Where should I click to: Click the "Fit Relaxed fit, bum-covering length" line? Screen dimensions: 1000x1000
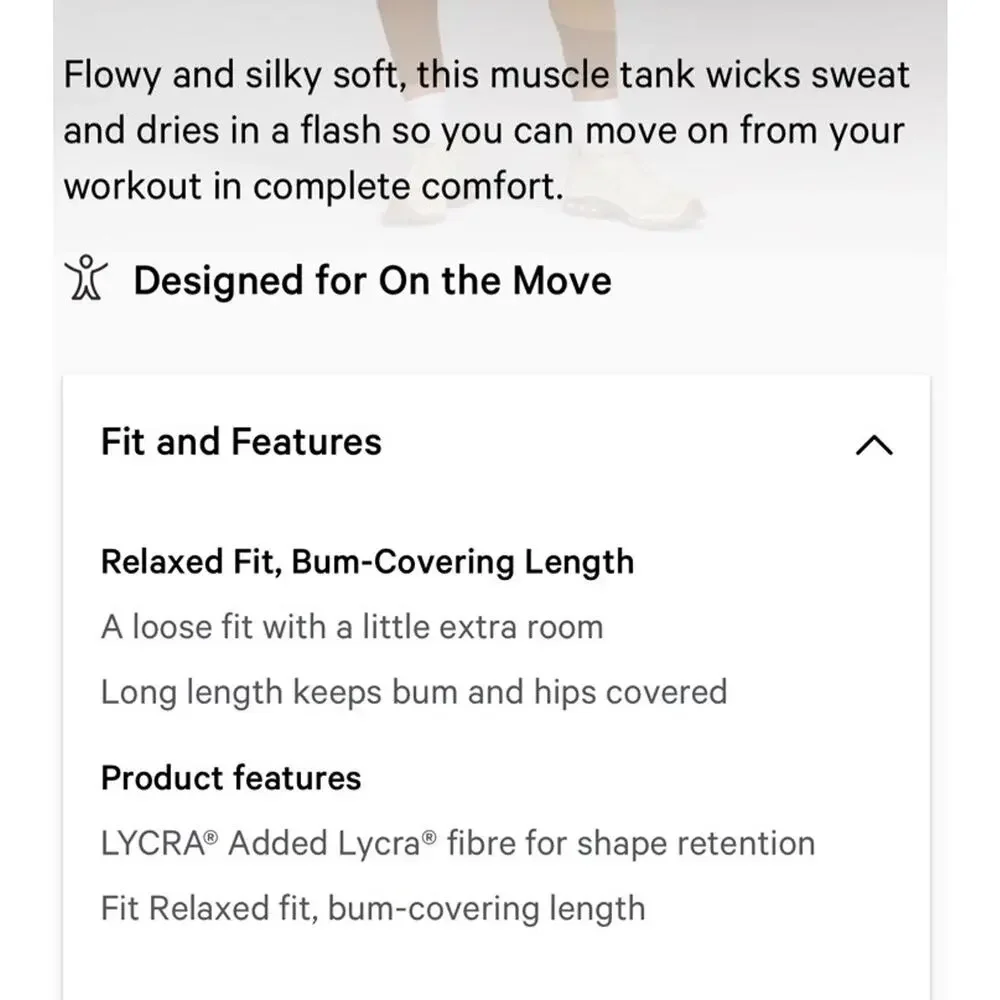point(373,908)
